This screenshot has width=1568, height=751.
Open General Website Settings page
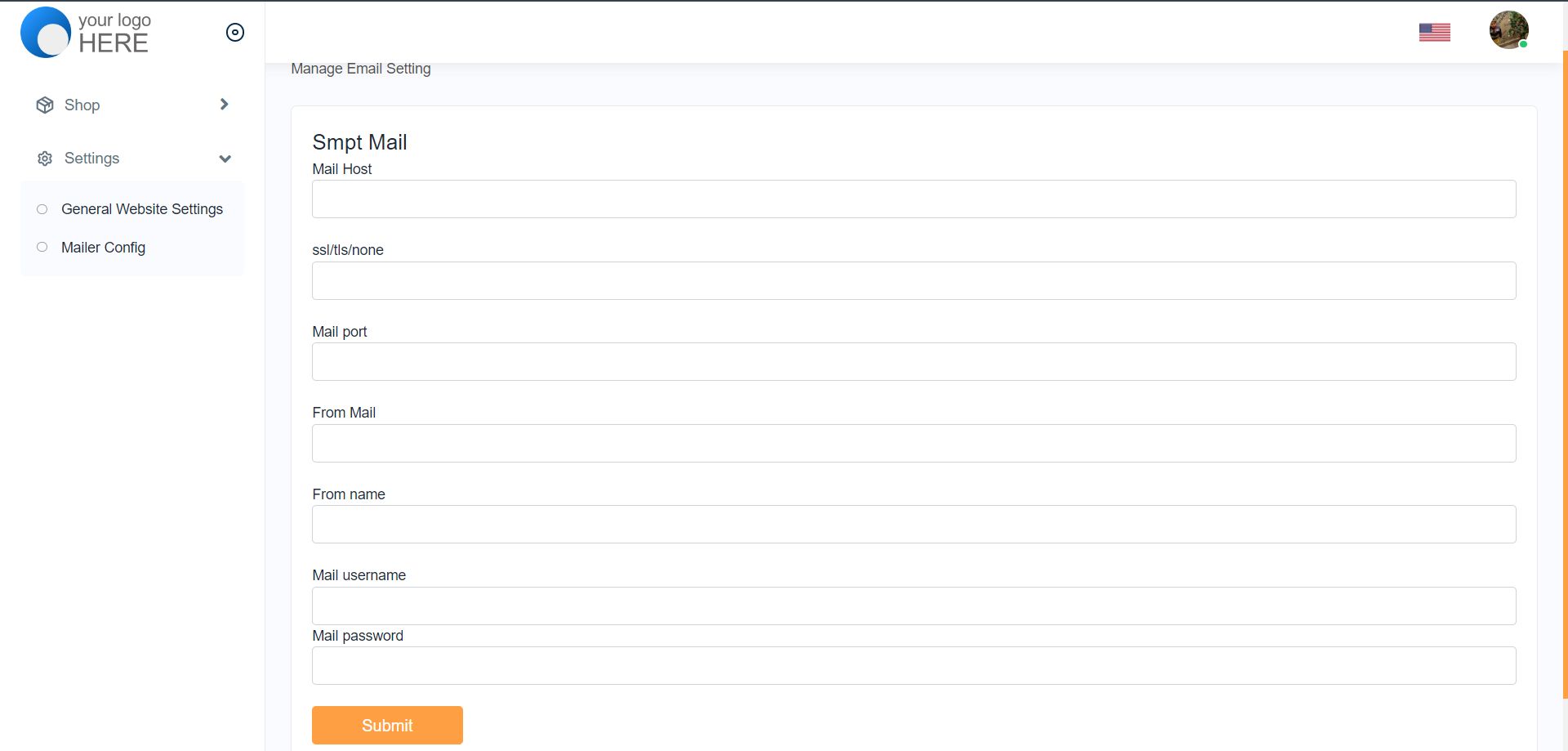tap(142, 209)
